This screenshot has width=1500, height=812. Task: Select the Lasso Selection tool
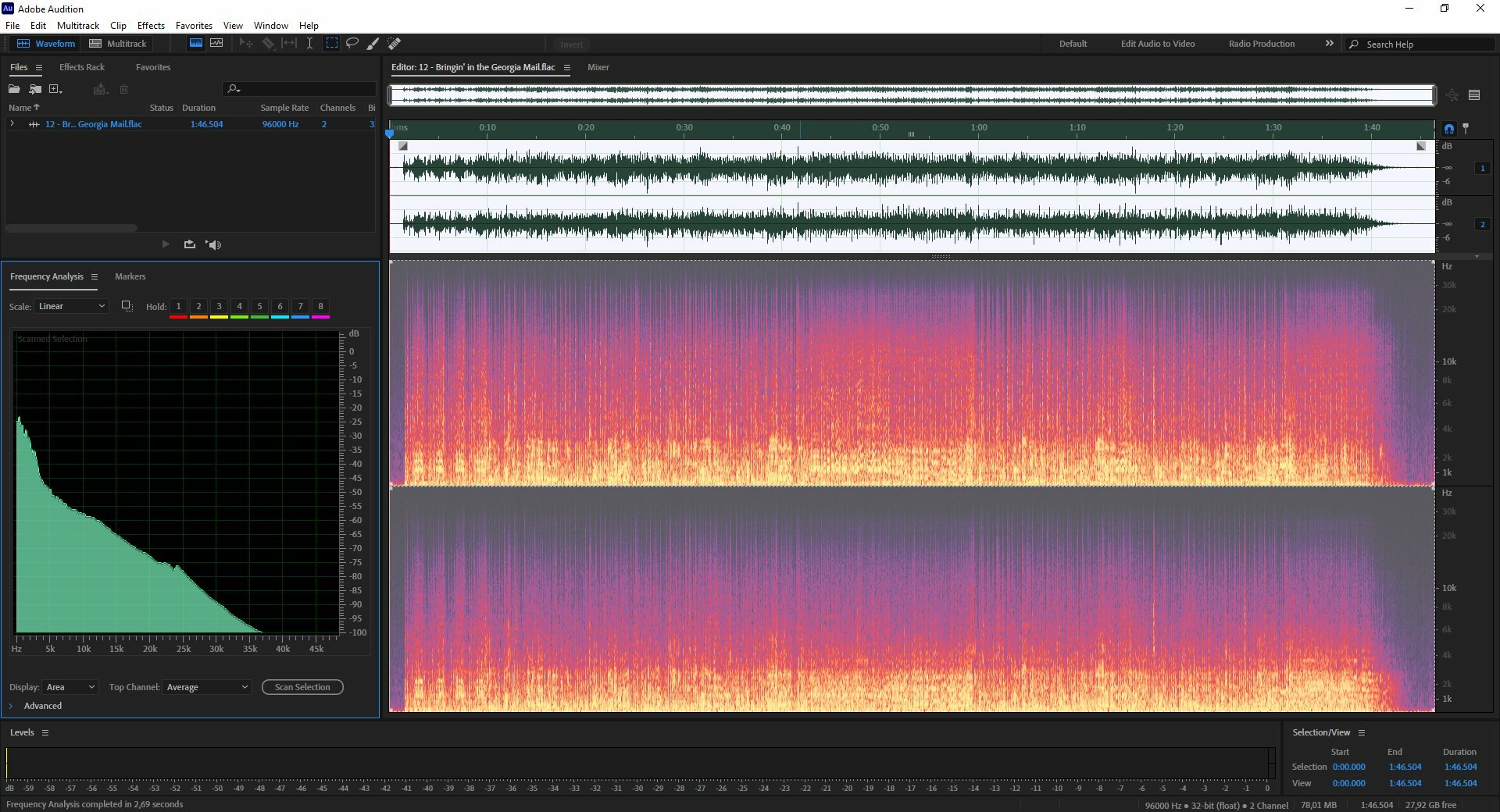pyautogui.click(x=352, y=44)
